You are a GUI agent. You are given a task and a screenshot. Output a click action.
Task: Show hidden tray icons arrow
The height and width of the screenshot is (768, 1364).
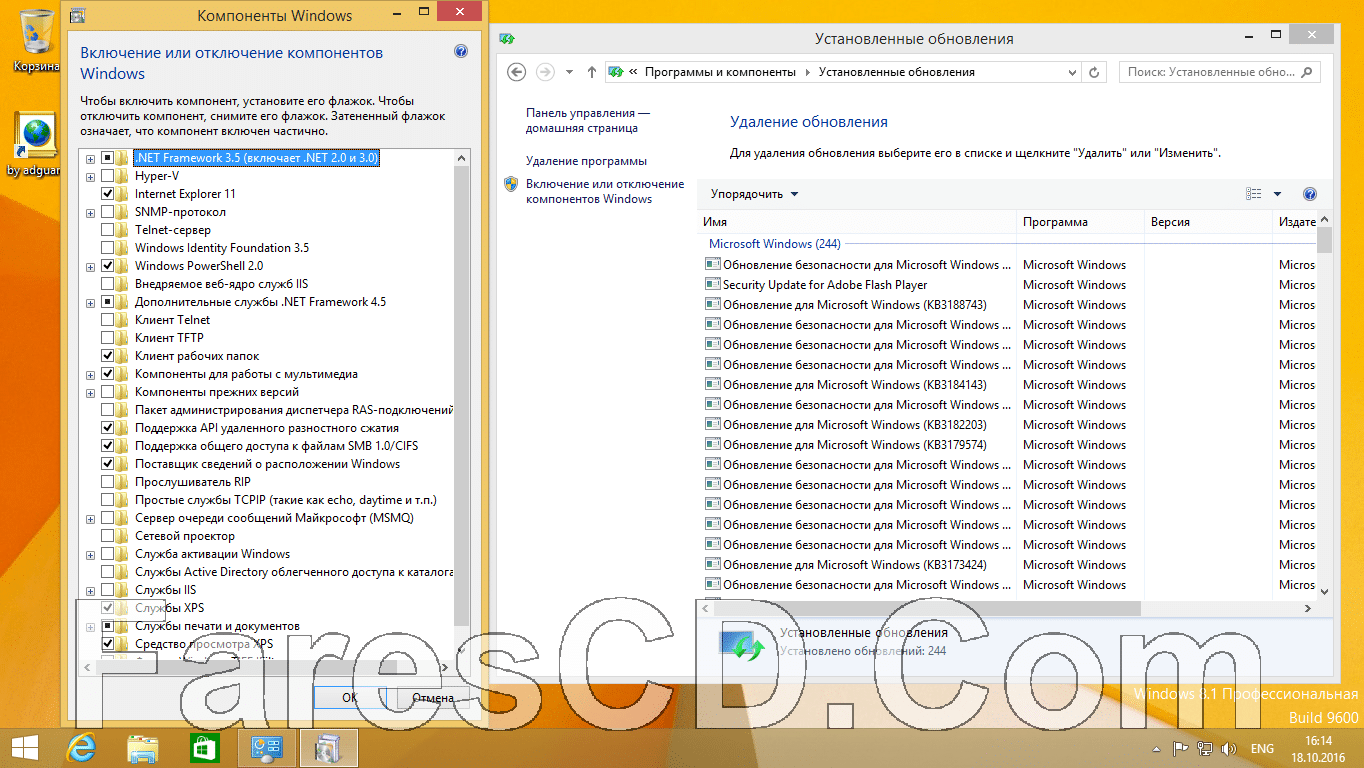pos(1159,748)
